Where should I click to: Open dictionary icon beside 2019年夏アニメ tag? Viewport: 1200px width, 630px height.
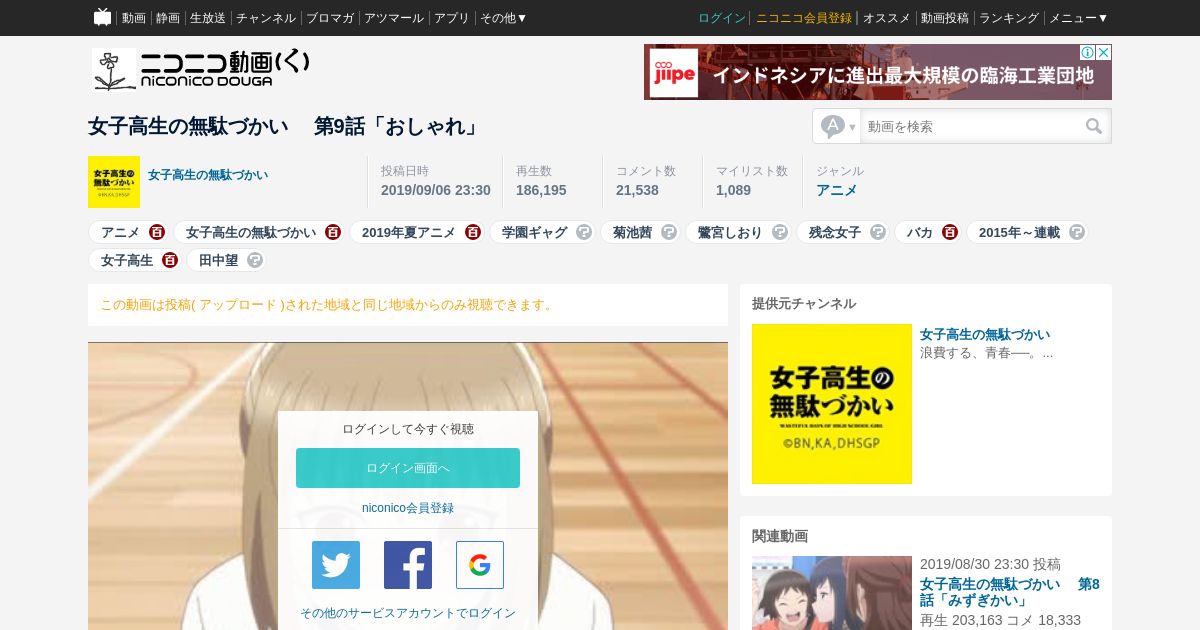[x=473, y=232]
